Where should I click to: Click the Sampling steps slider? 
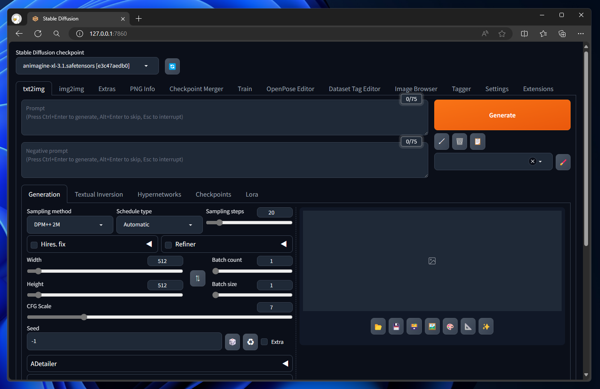249,223
